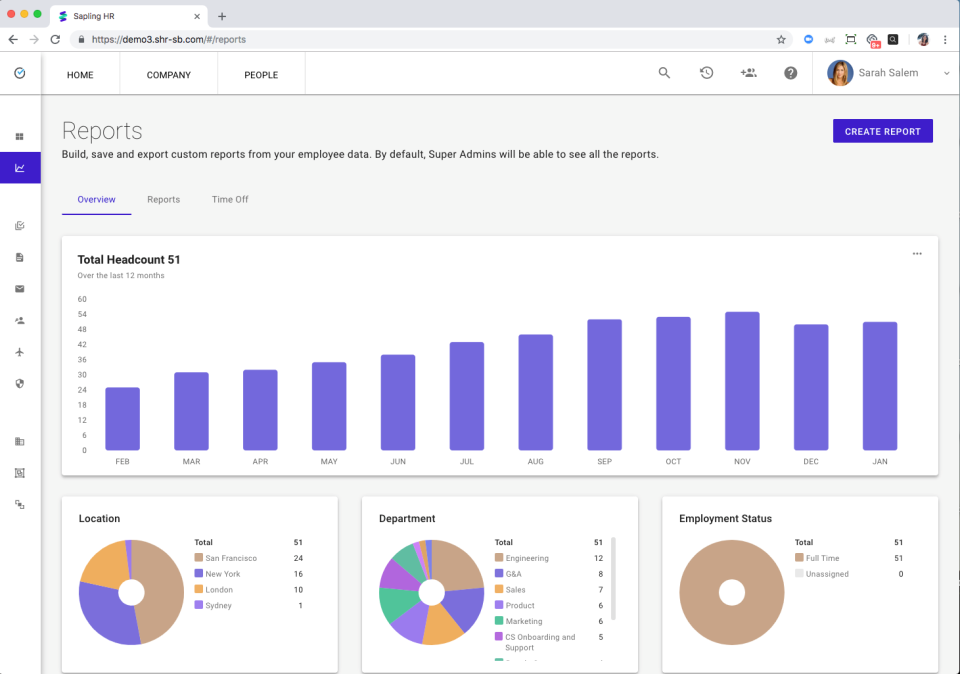Select the people icon in the left sidebar

point(20,320)
